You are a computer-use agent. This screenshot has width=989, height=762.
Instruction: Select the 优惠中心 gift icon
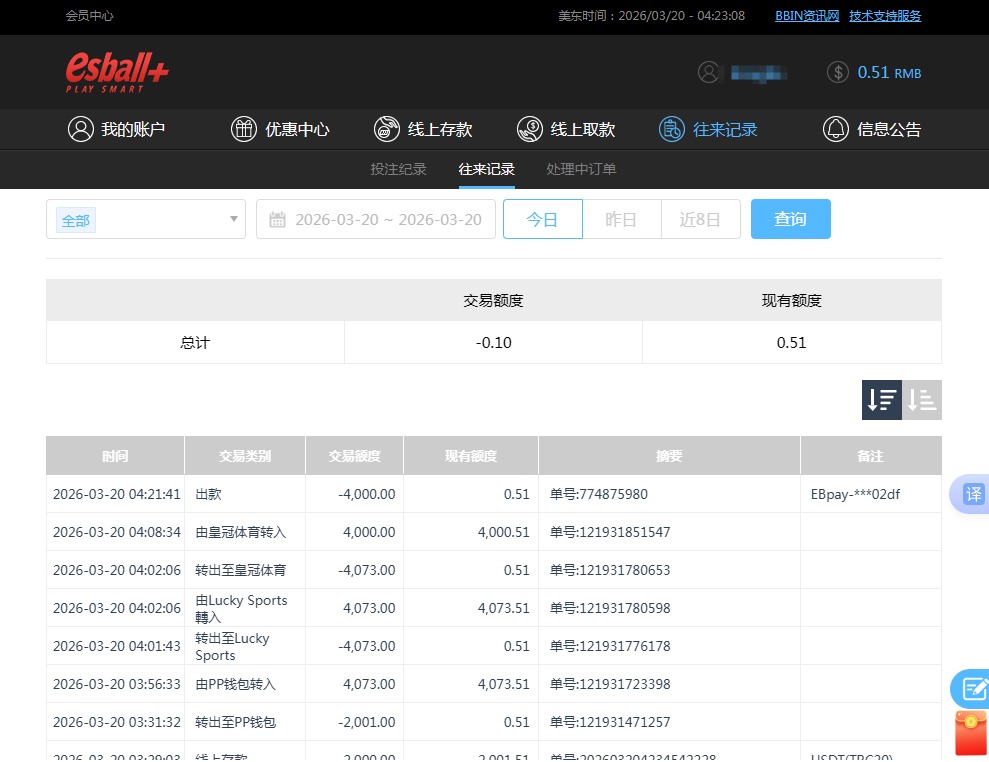click(x=243, y=129)
